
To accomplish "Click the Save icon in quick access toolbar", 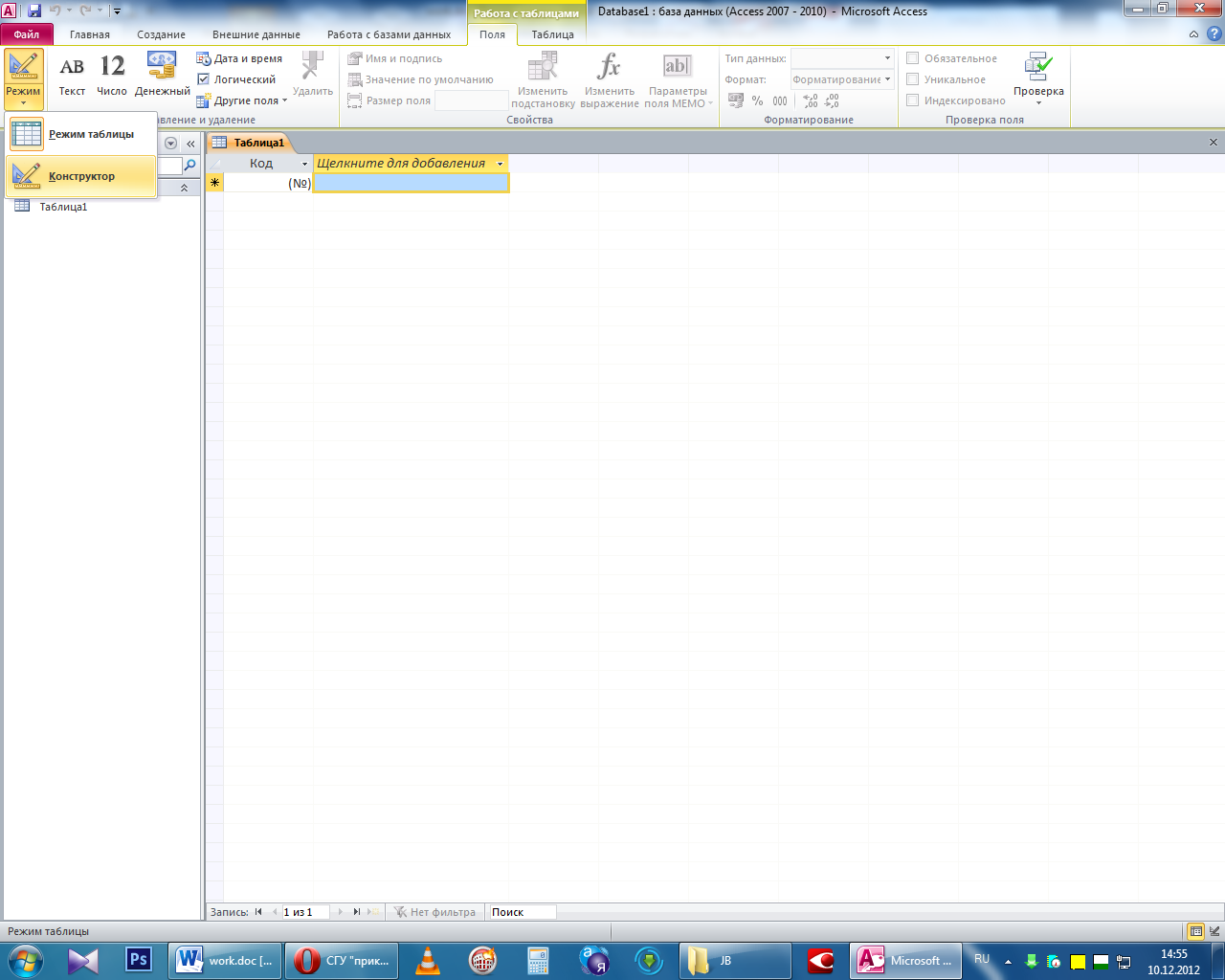I will point(34,11).
